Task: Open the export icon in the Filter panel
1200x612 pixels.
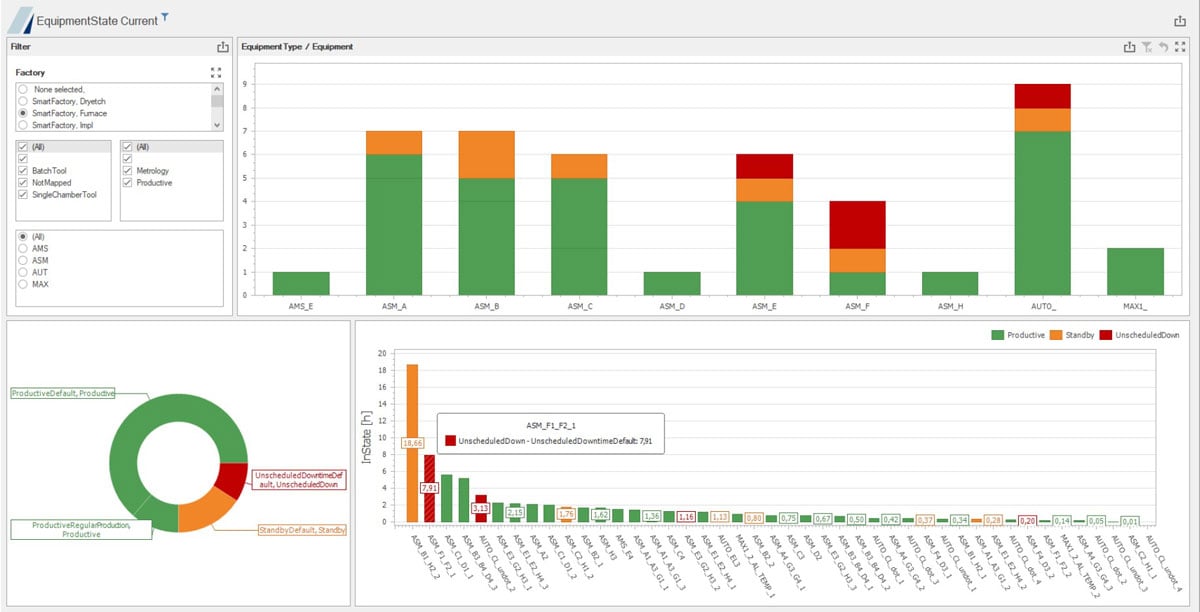Action: point(222,46)
